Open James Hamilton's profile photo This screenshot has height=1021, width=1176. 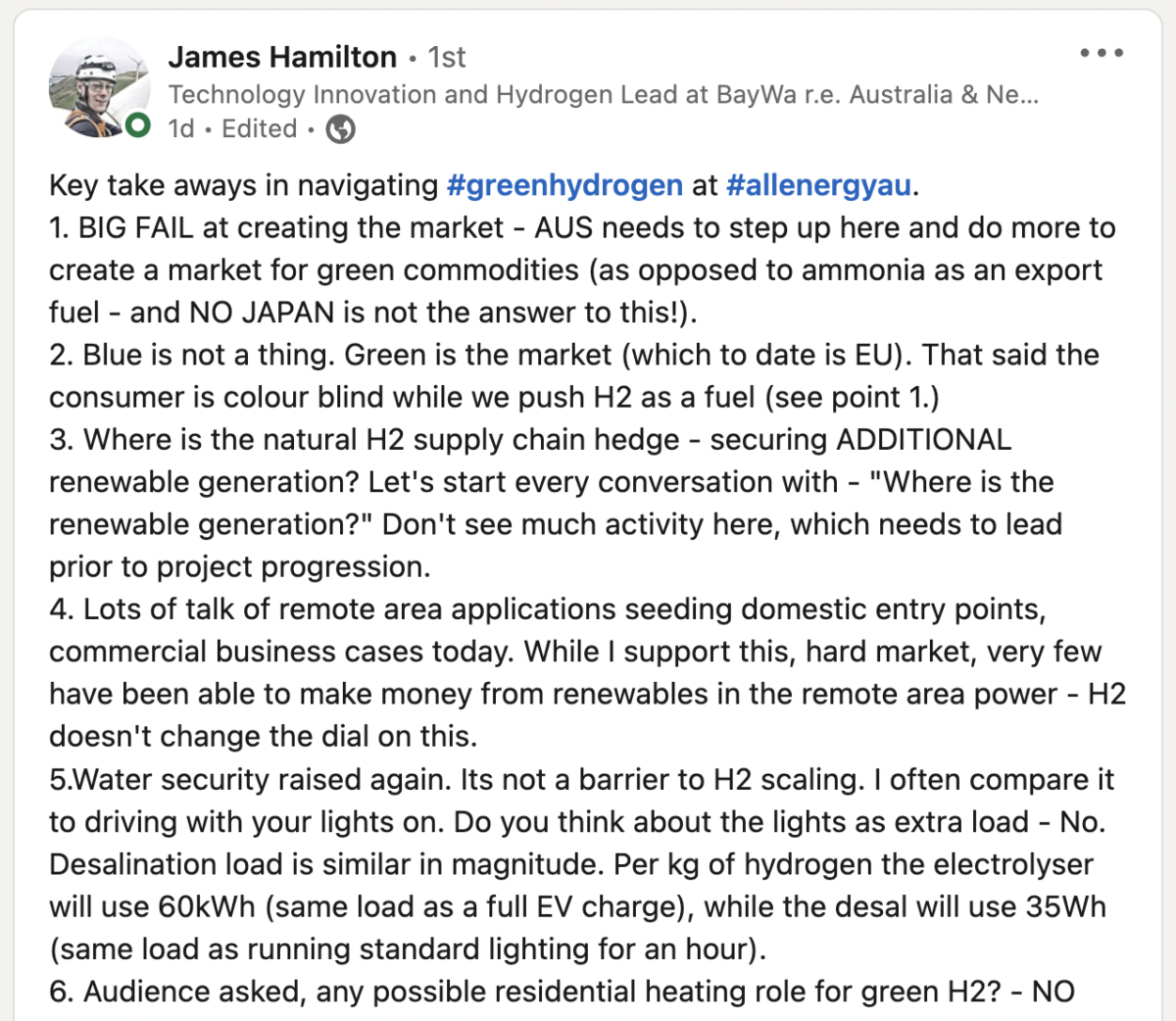(98, 88)
